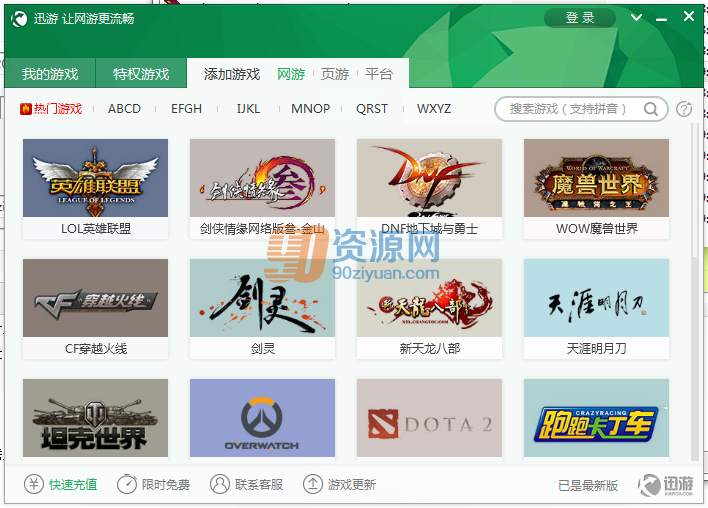Image resolution: width=708 pixels, height=508 pixels.
Task: Click the 迅游 brand logo in footer
Action: tap(666, 485)
